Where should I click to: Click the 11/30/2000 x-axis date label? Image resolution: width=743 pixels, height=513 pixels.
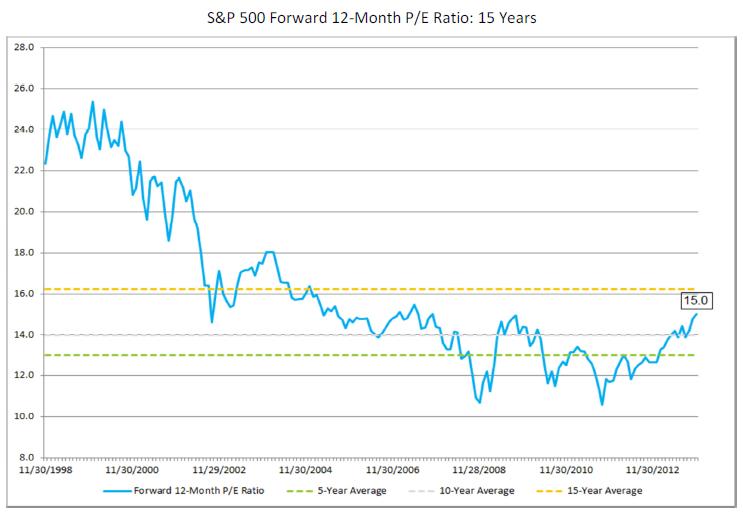130,468
